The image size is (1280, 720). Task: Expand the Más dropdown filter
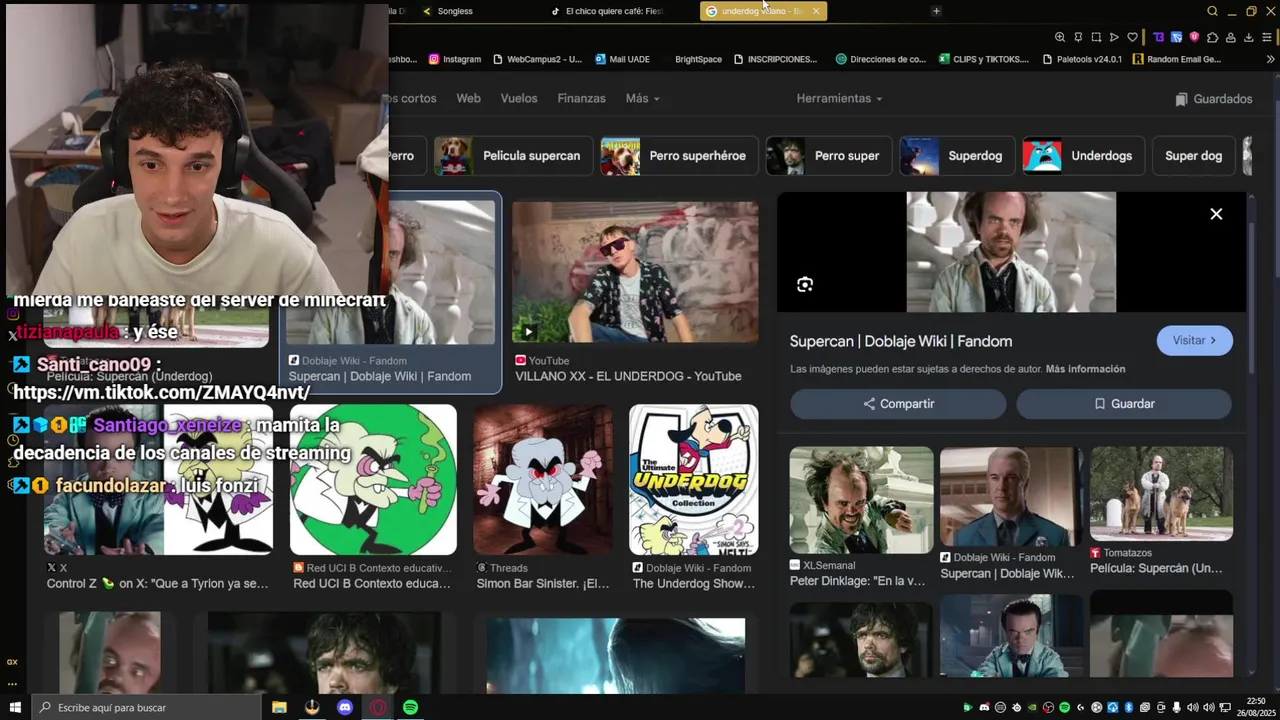point(642,98)
